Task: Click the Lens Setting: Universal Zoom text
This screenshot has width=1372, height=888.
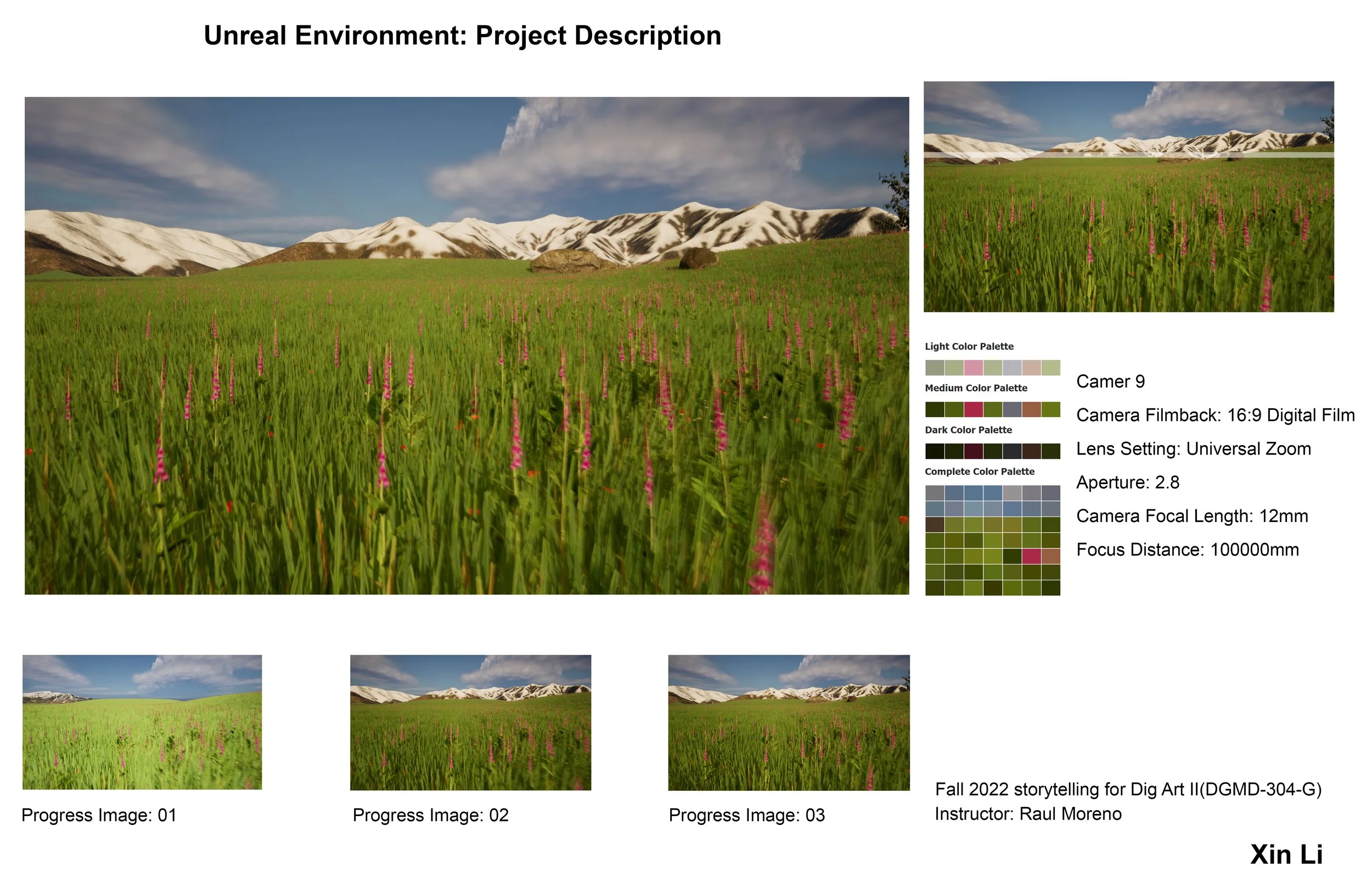Action: pos(1193,448)
